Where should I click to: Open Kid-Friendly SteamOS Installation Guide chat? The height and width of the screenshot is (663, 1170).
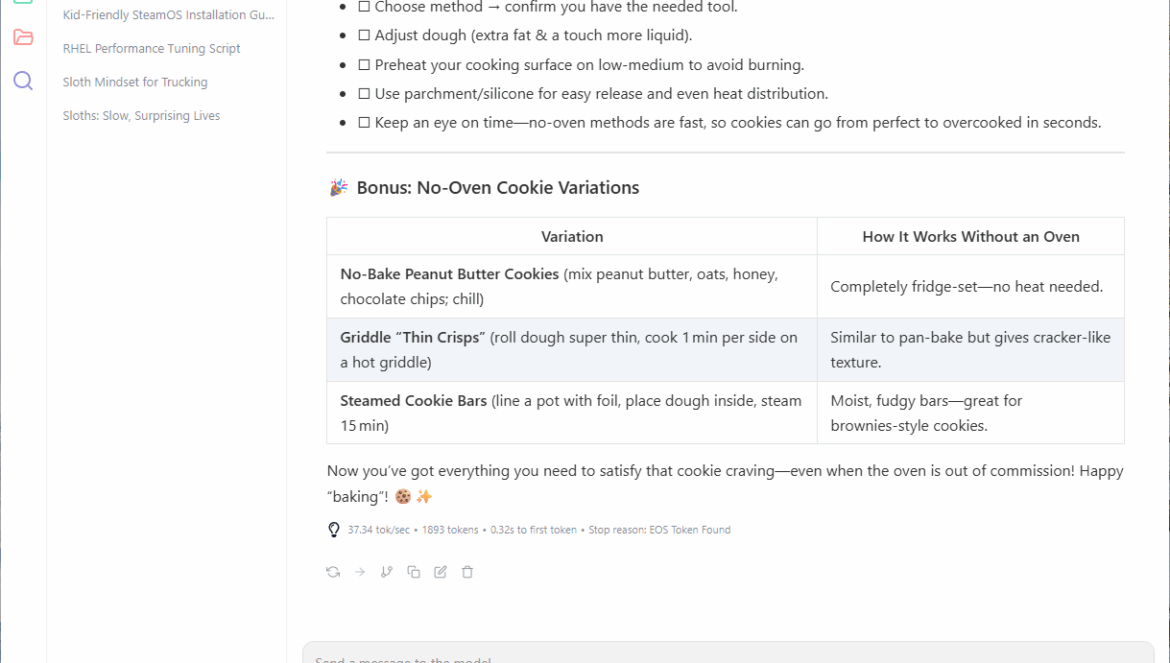pos(168,15)
